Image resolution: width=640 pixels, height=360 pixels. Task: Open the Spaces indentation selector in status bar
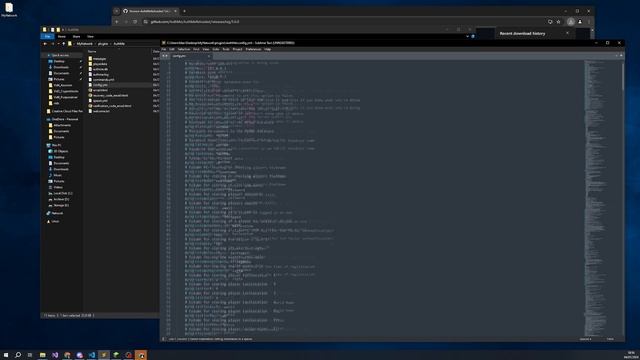(585, 339)
